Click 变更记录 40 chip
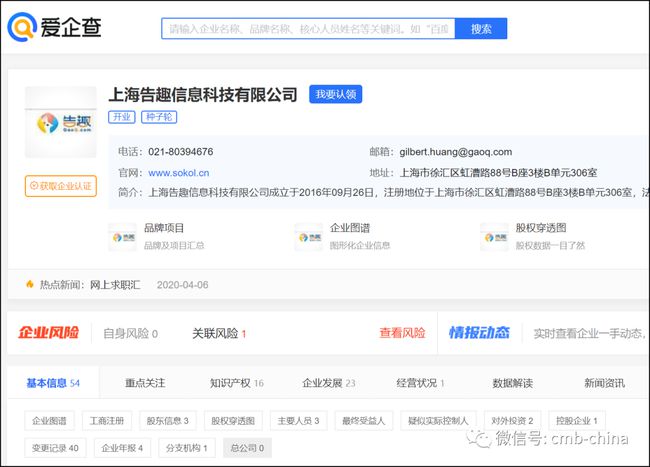The image size is (650, 467). coord(55,448)
